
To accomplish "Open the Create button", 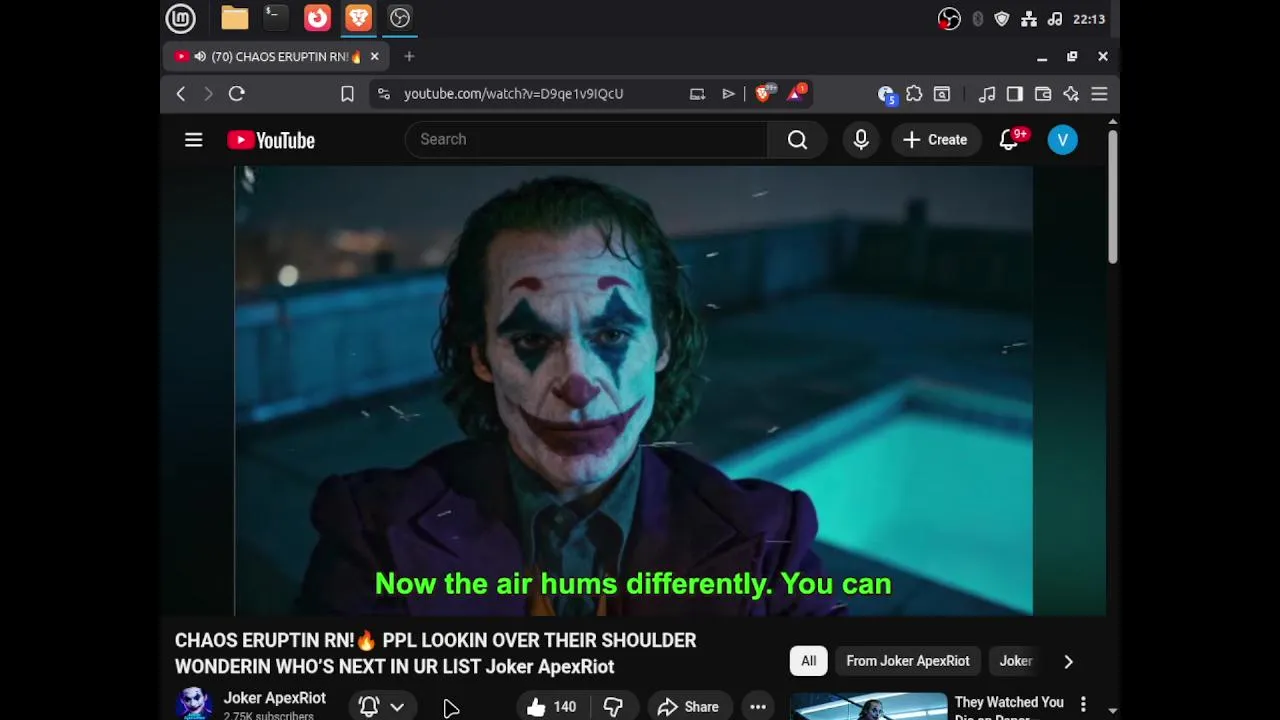I will tap(935, 140).
